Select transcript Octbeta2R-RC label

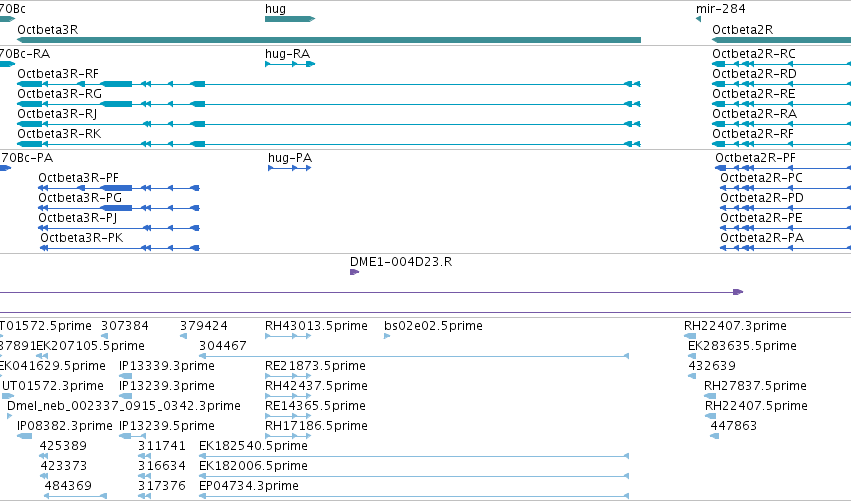coord(754,54)
